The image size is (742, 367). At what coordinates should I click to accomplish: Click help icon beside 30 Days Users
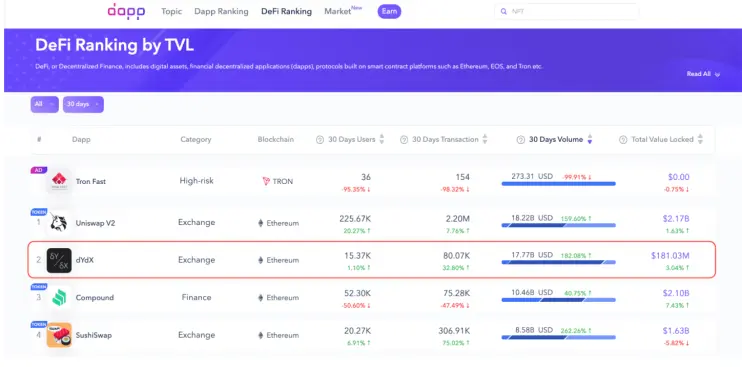(319, 140)
